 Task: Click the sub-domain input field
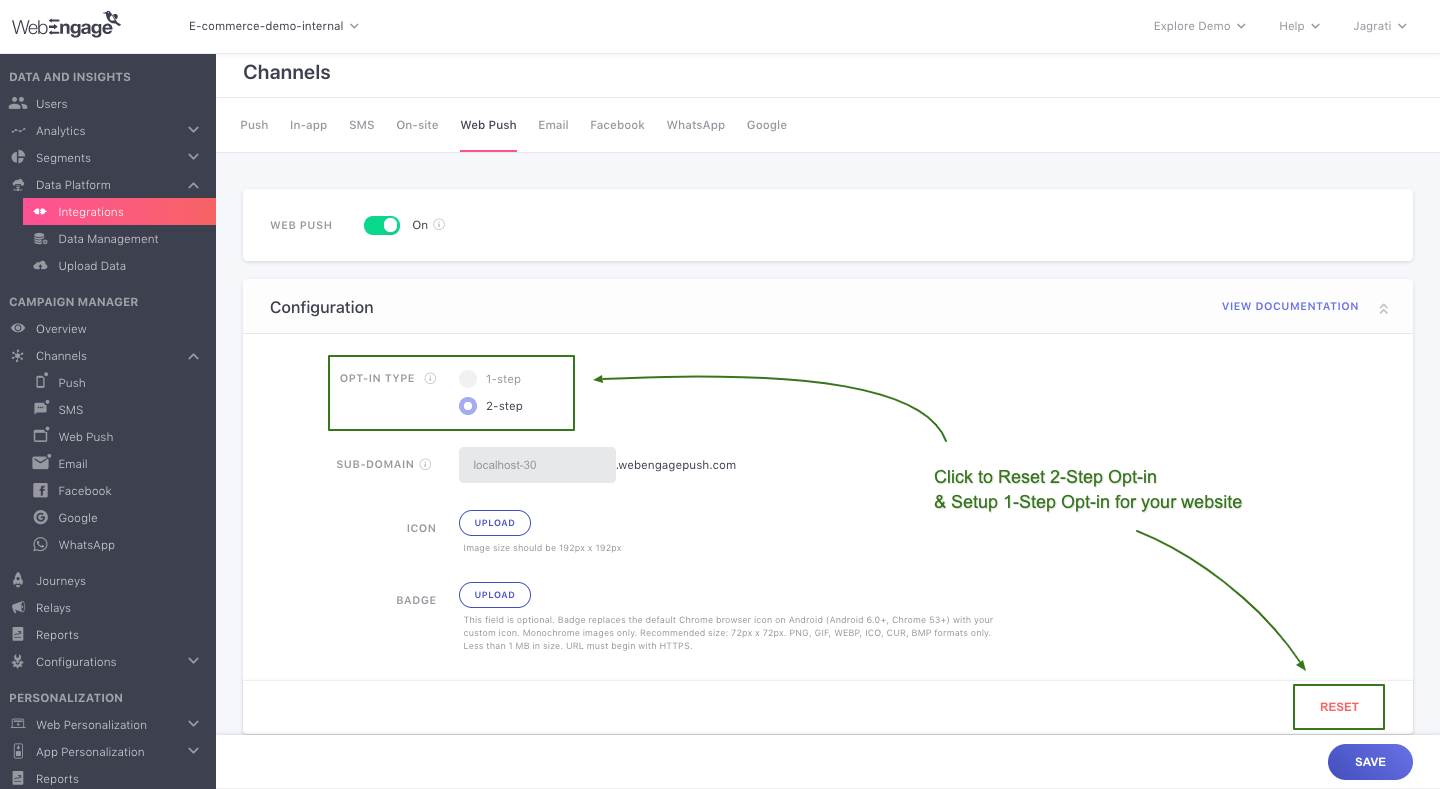[537, 465]
